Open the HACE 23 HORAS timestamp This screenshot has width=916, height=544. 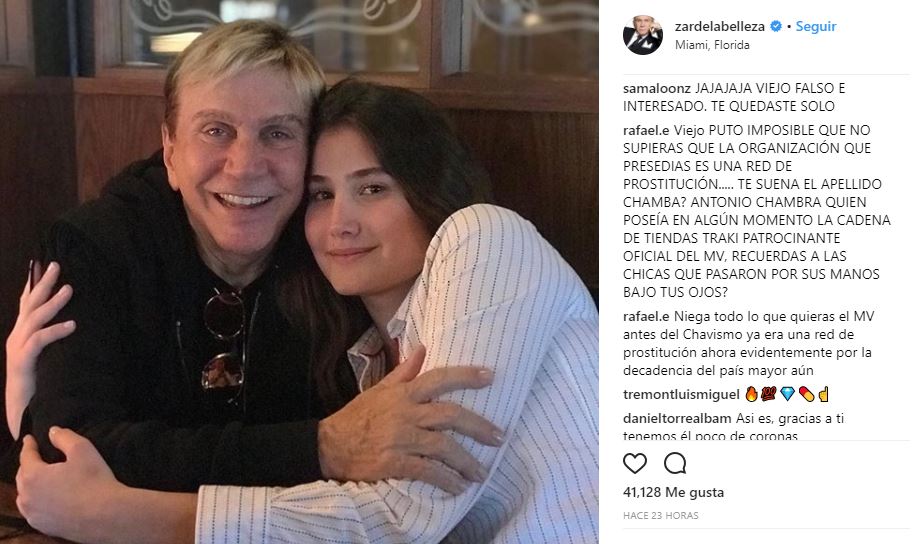661,515
